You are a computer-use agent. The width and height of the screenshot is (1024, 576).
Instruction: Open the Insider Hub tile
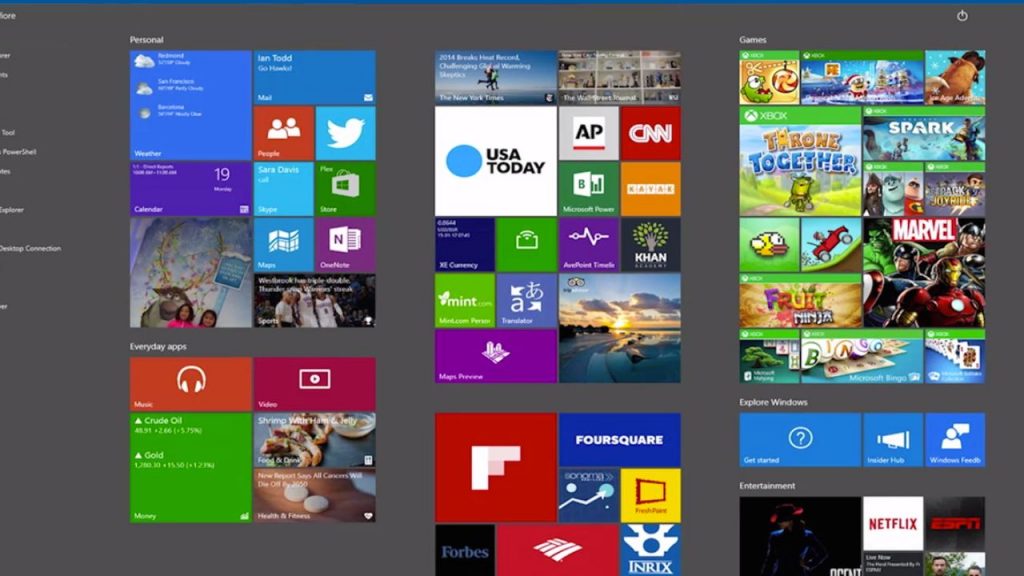point(892,440)
